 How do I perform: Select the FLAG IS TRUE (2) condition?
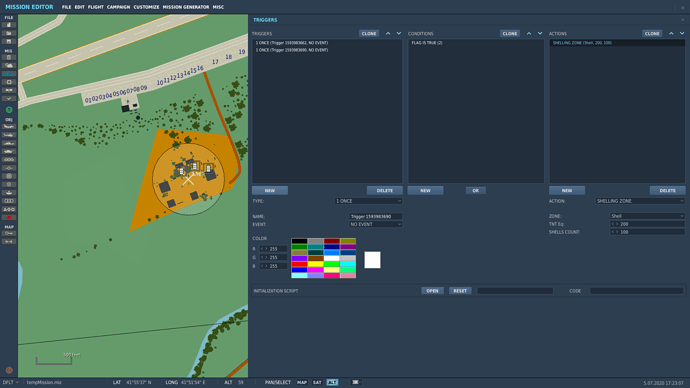(x=476, y=43)
